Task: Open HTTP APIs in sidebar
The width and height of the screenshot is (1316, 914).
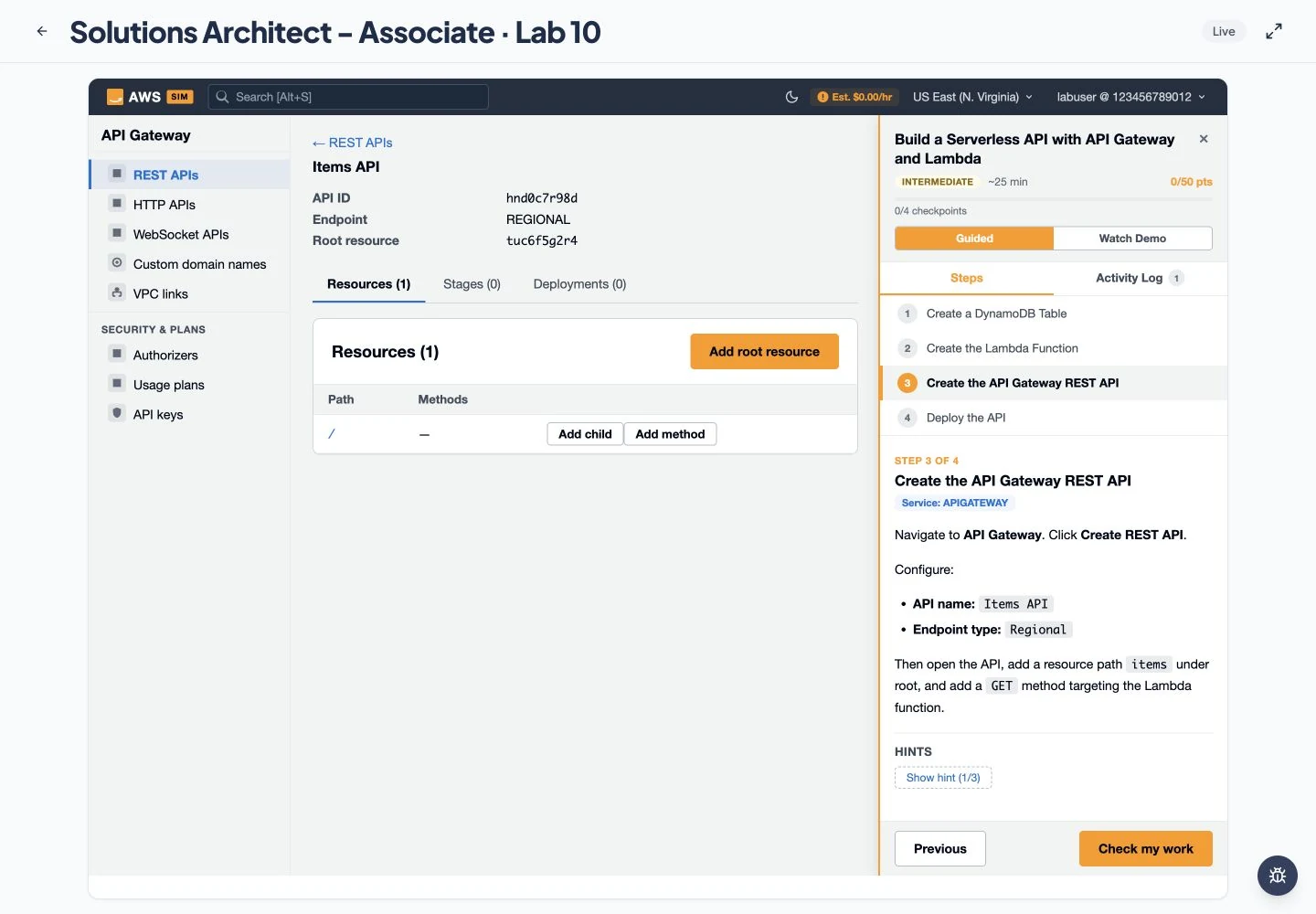Action: pos(189,205)
